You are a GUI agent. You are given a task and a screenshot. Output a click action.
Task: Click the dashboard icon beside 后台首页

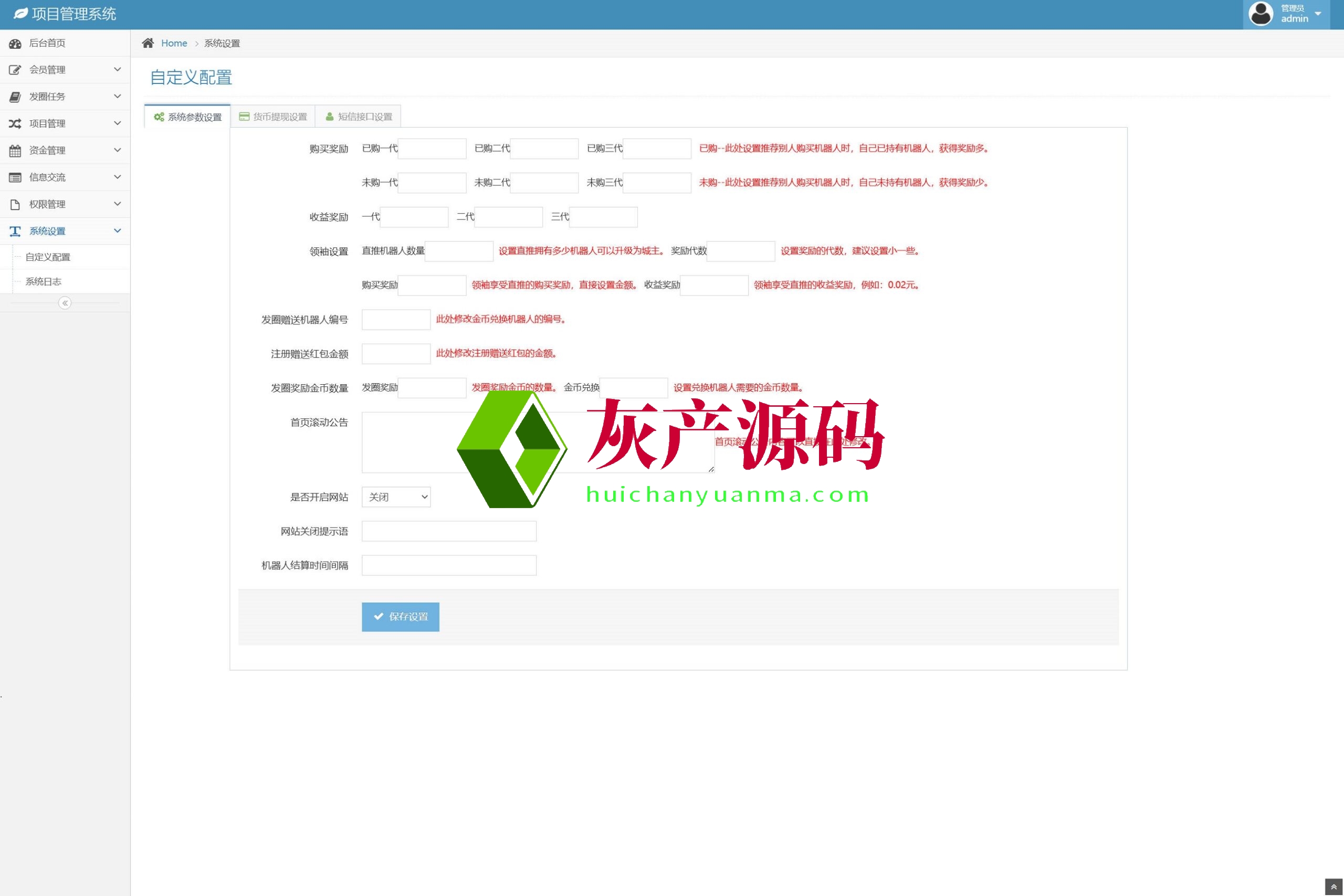pos(15,44)
